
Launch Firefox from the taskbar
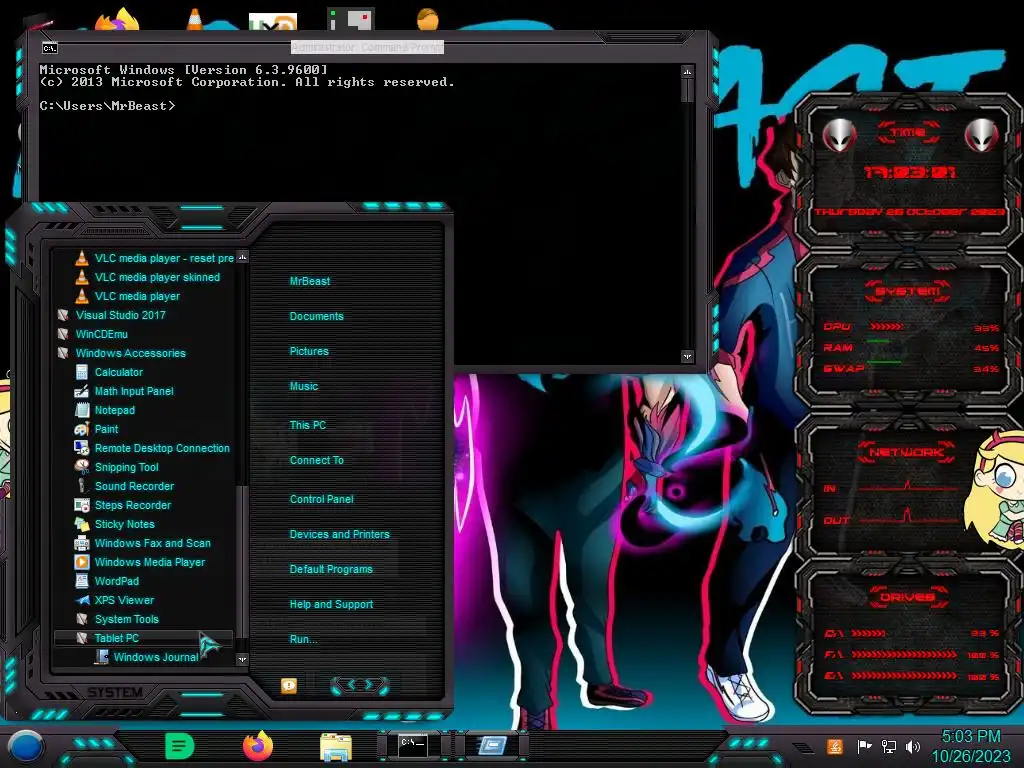coord(258,746)
